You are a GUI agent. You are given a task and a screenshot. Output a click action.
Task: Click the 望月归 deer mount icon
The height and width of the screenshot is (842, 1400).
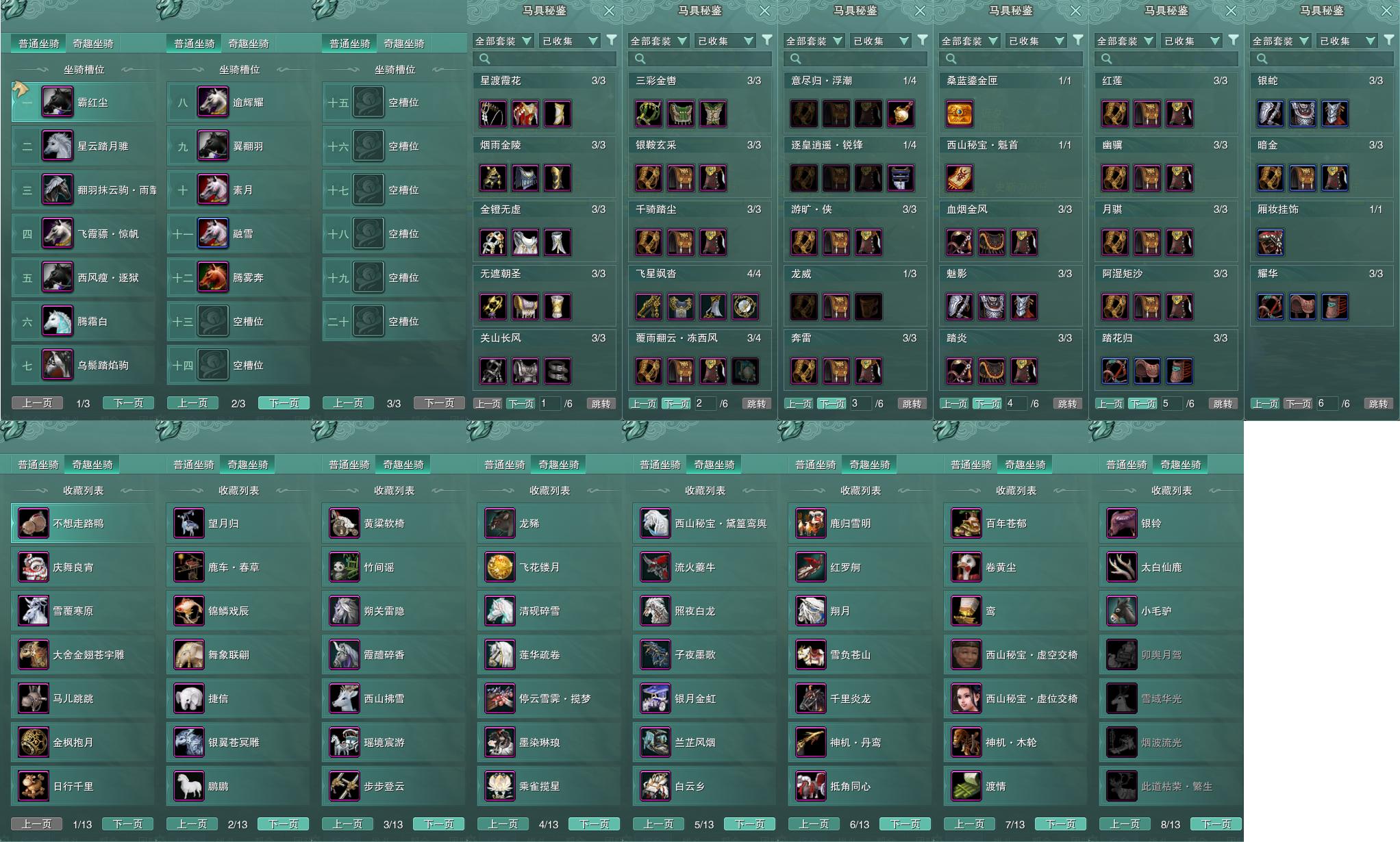[188, 523]
